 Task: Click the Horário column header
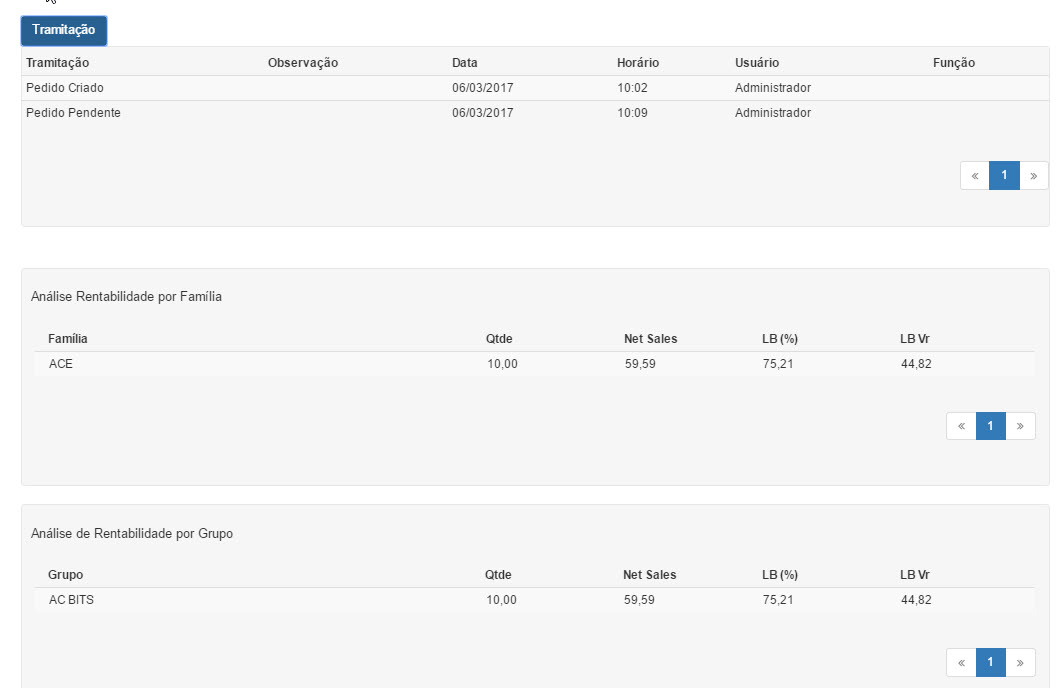coord(638,62)
